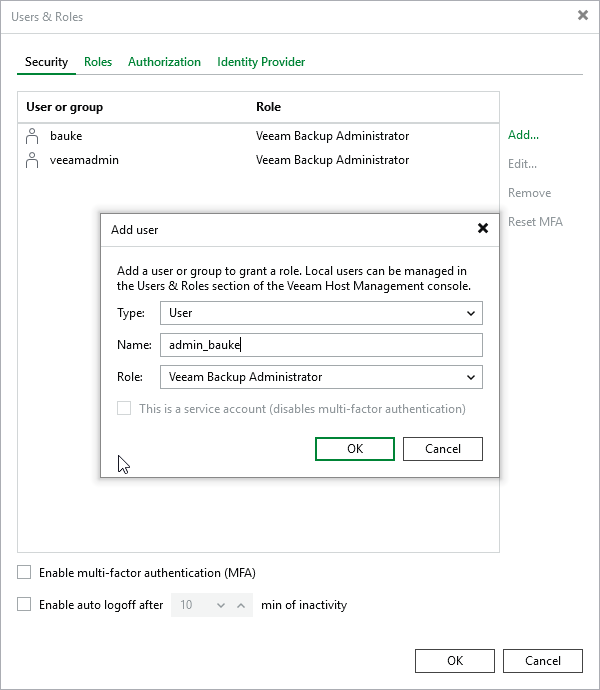Click the Name field containing admin_bauke

click(x=321, y=345)
